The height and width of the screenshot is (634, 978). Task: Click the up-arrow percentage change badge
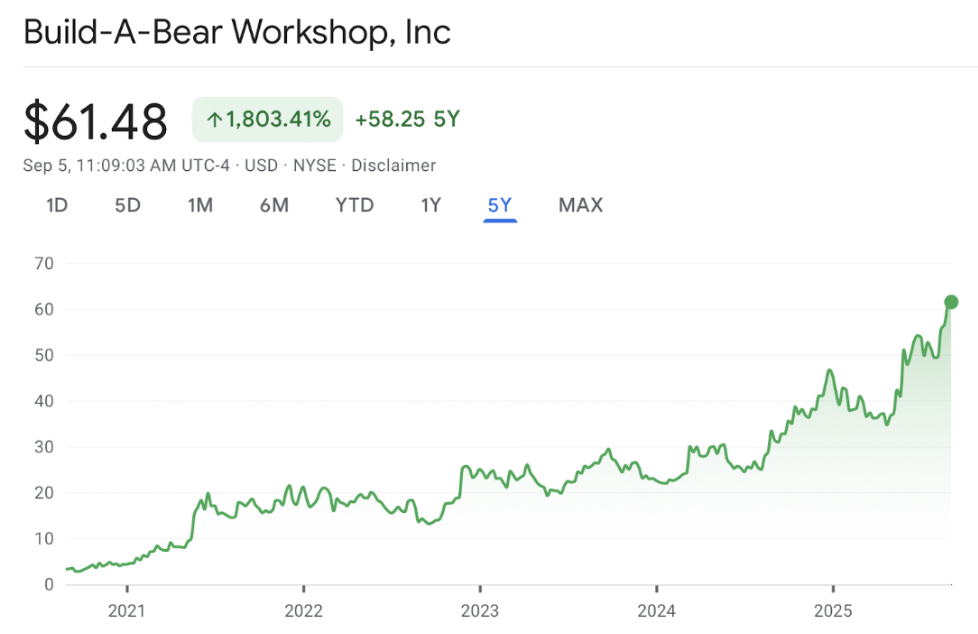point(268,119)
